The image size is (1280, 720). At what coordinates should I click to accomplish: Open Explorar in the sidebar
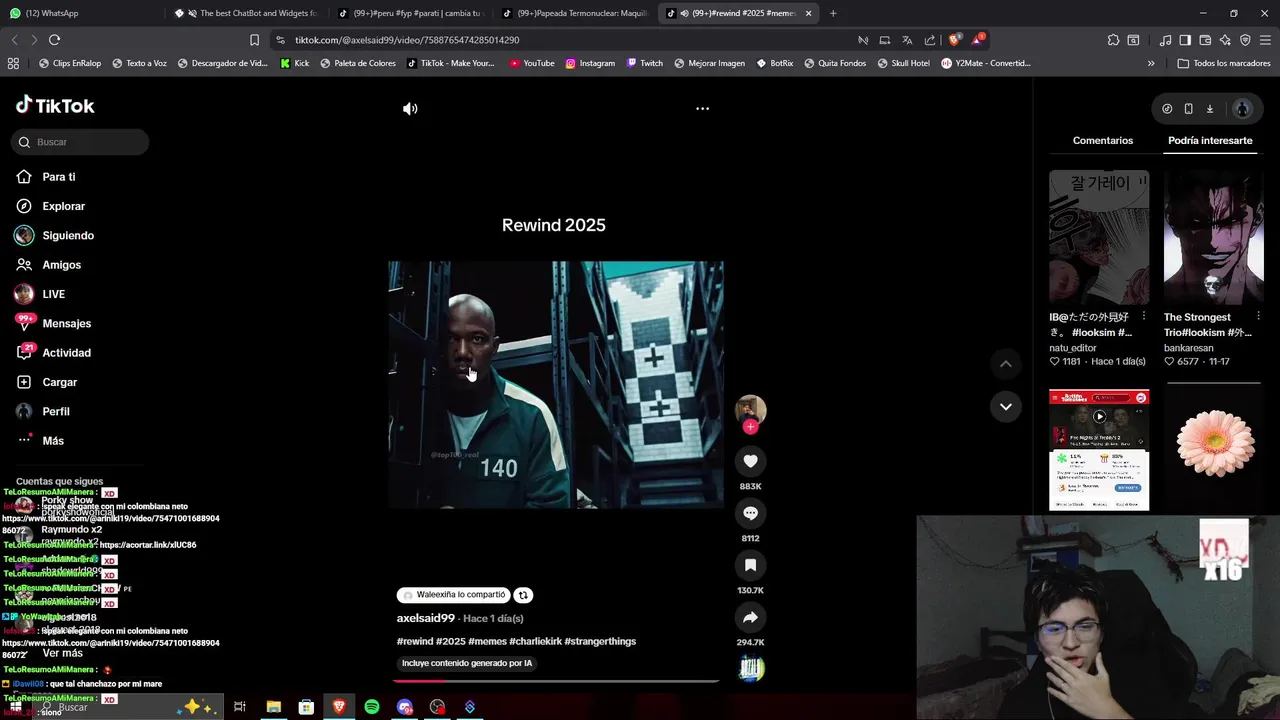pyautogui.click(x=63, y=206)
